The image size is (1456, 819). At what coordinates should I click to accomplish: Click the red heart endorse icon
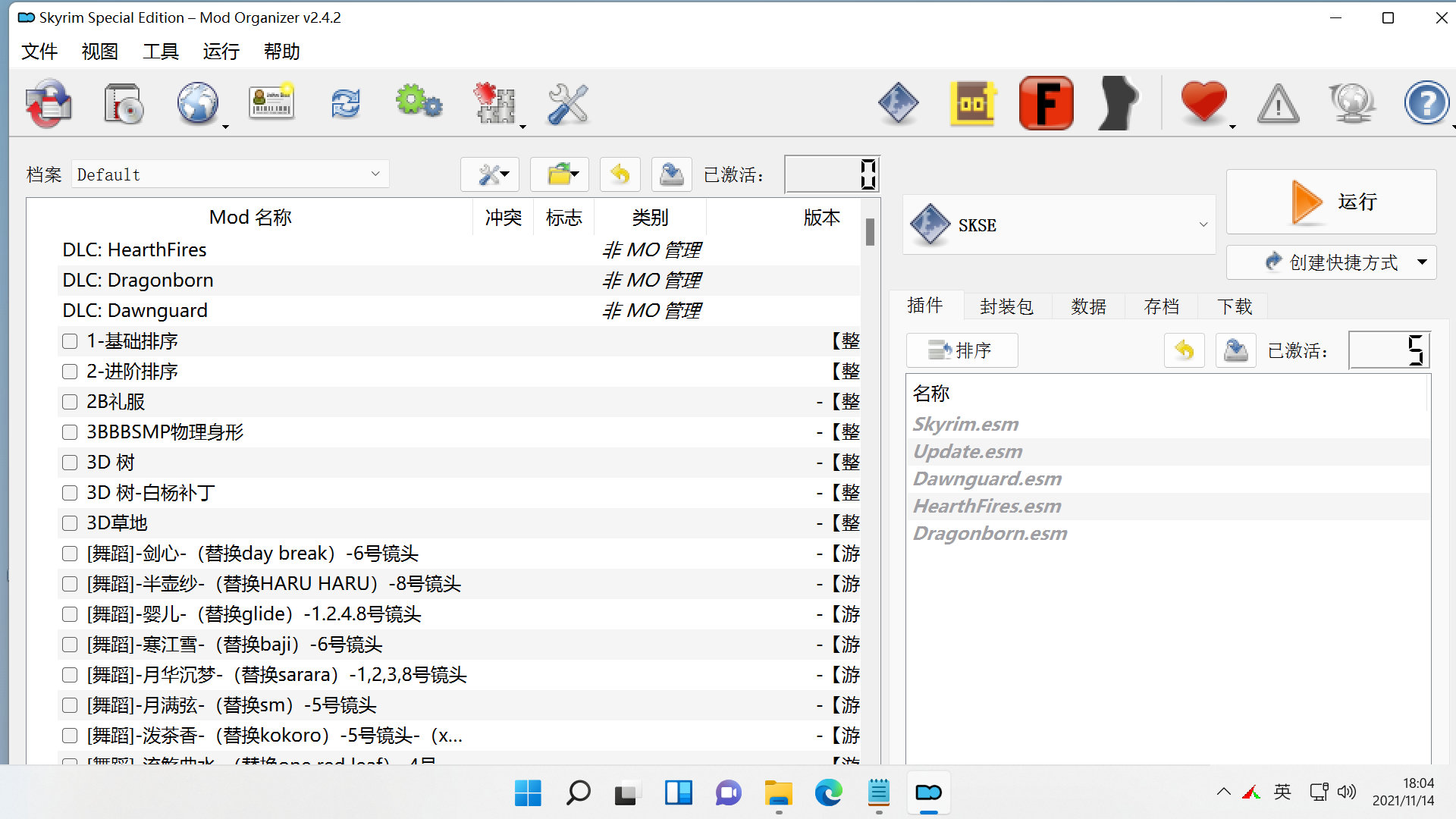[1203, 102]
